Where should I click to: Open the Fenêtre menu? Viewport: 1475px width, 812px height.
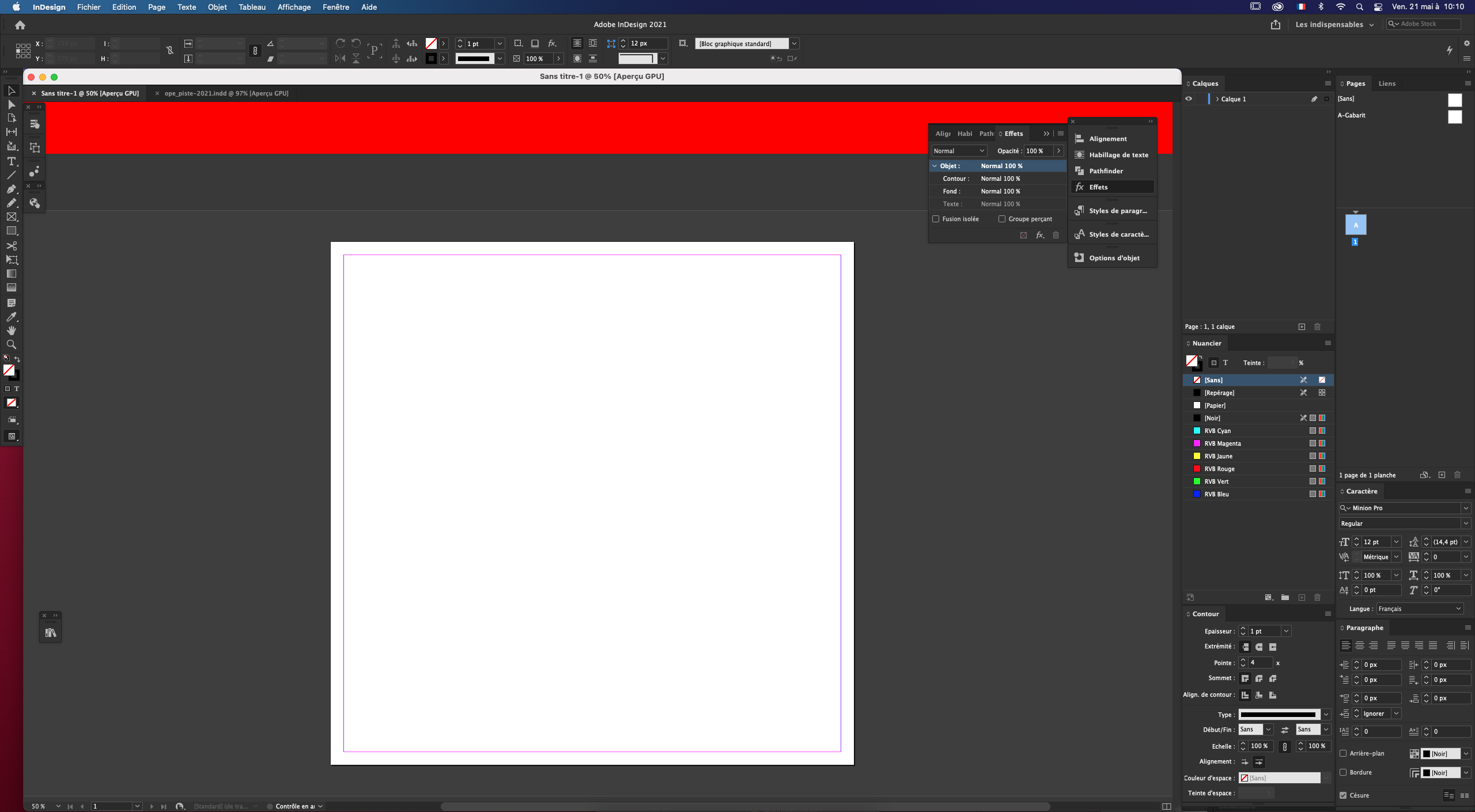tap(337, 7)
